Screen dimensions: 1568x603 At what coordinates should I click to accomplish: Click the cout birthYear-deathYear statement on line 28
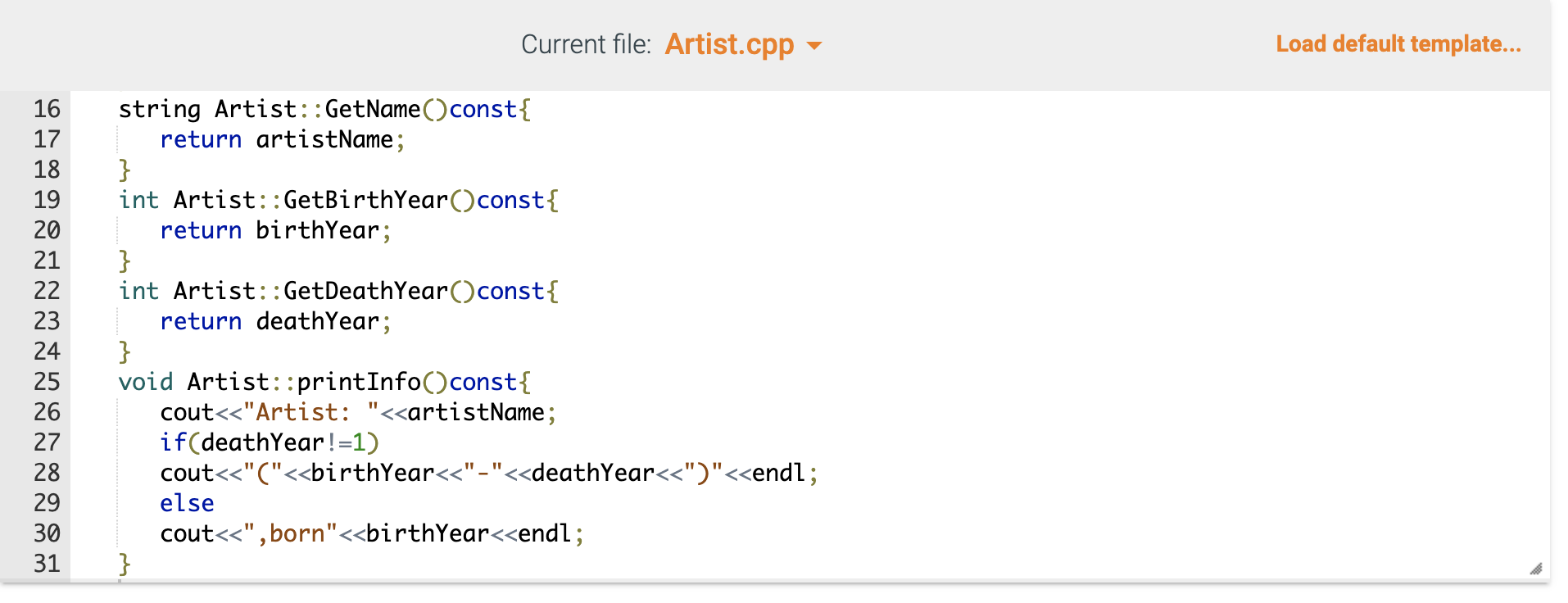click(x=489, y=474)
